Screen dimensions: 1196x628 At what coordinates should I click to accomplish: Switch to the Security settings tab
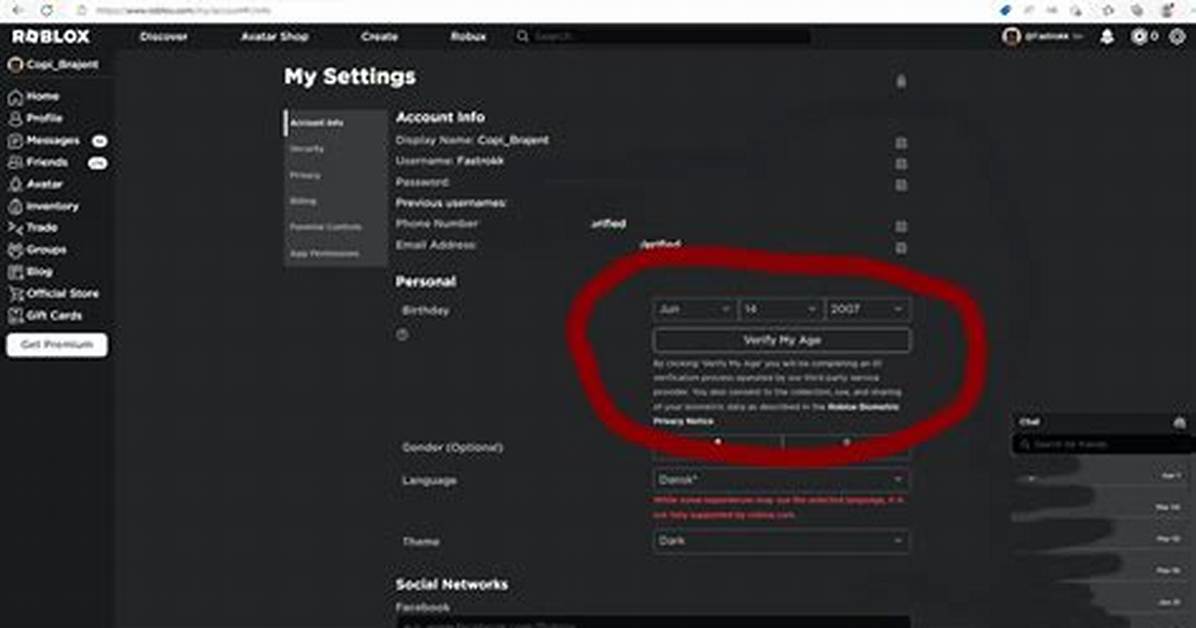coord(336,149)
